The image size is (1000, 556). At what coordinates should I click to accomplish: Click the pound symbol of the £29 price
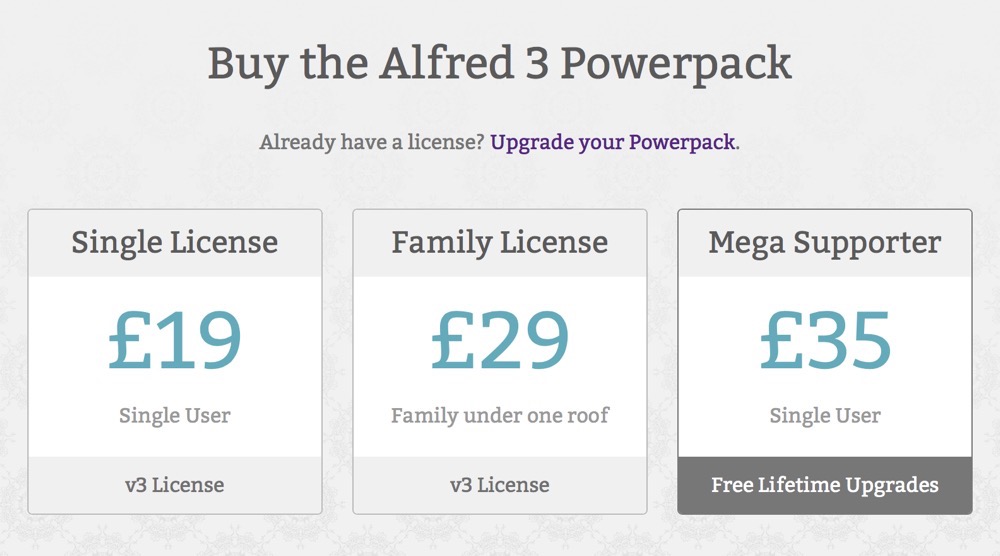(x=454, y=340)
